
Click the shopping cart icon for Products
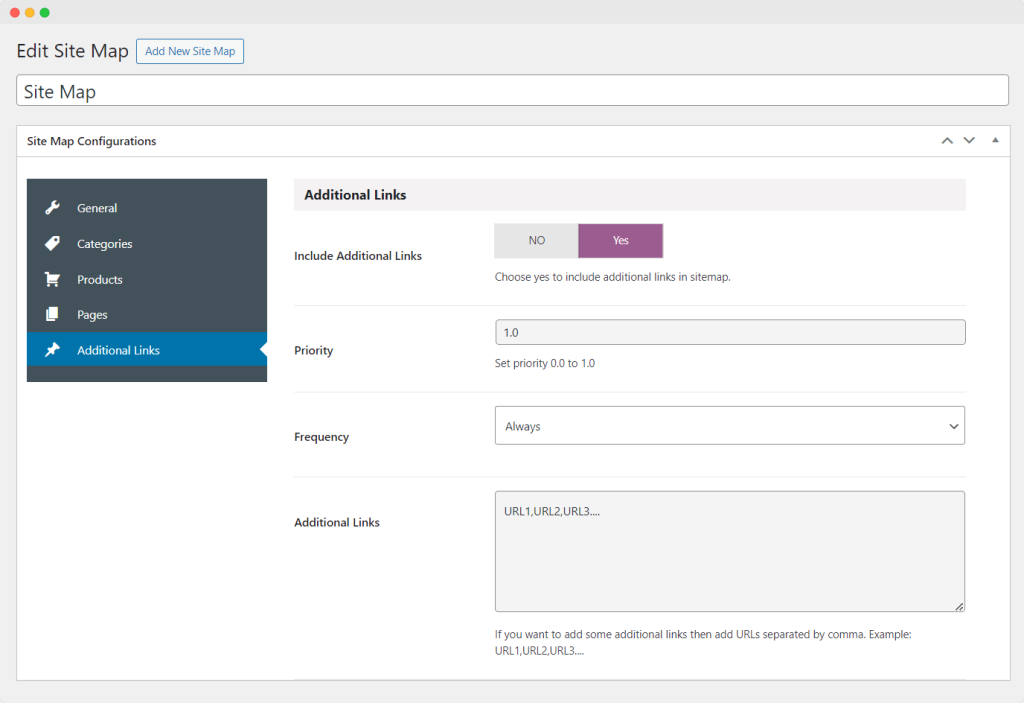[52, 280]
